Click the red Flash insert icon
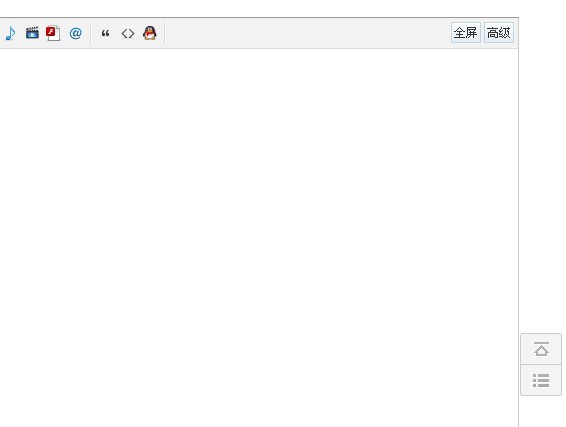The height and width of the screenshot is (427, 566). pos(53,33)
